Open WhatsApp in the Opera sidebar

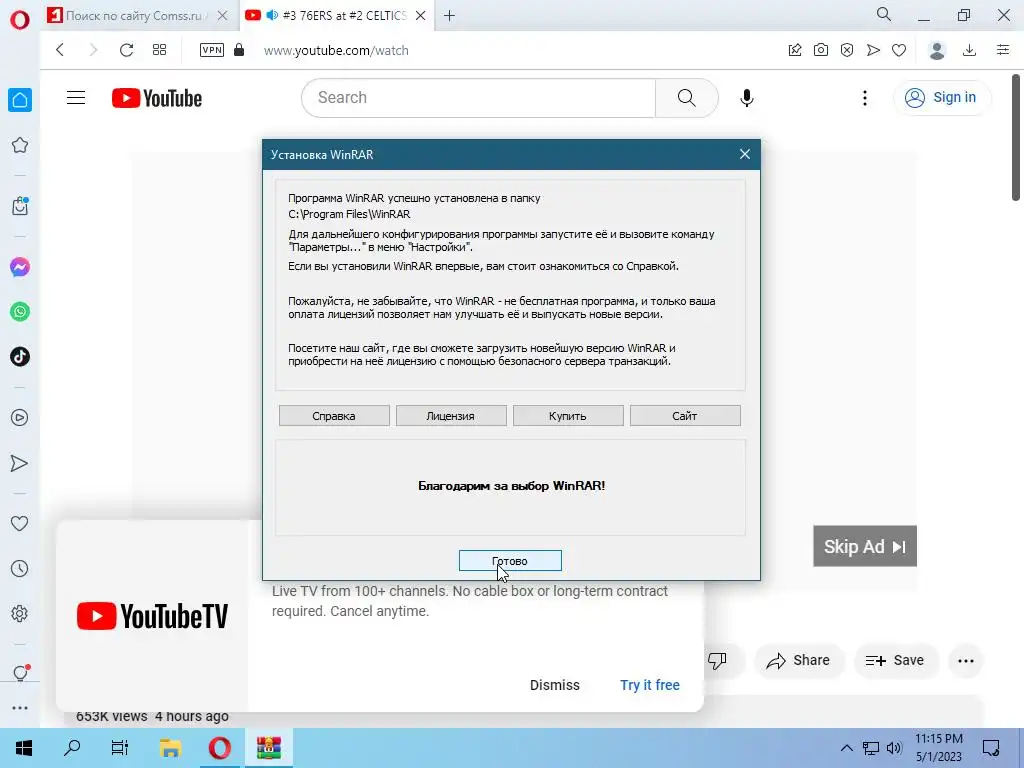20,312
